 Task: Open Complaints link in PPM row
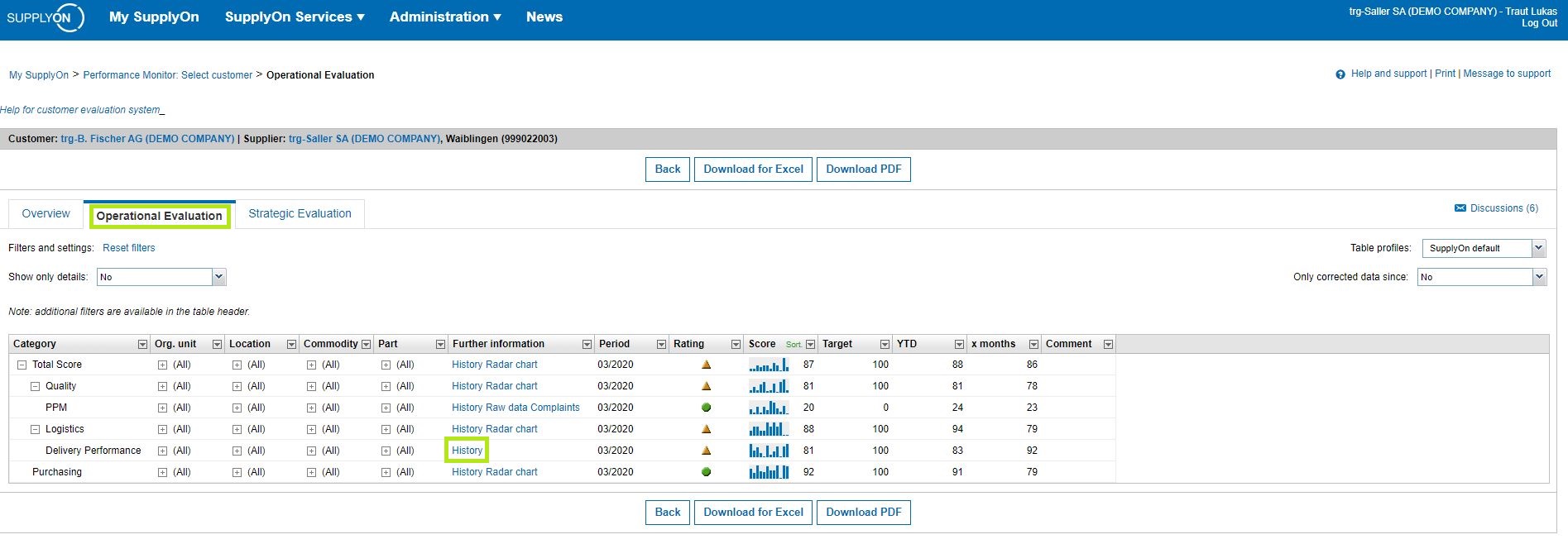click(x=556, y=408)
